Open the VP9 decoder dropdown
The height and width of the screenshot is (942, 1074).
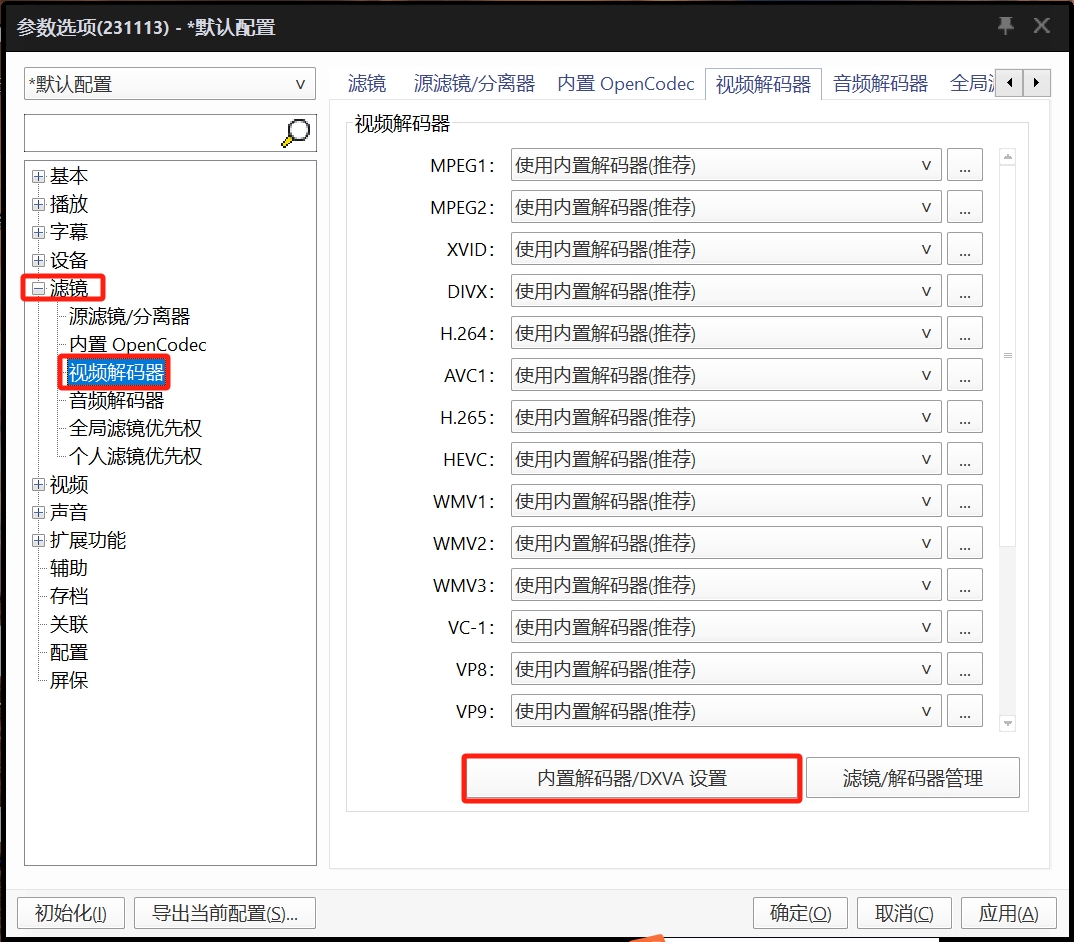[x=726, y=711]
